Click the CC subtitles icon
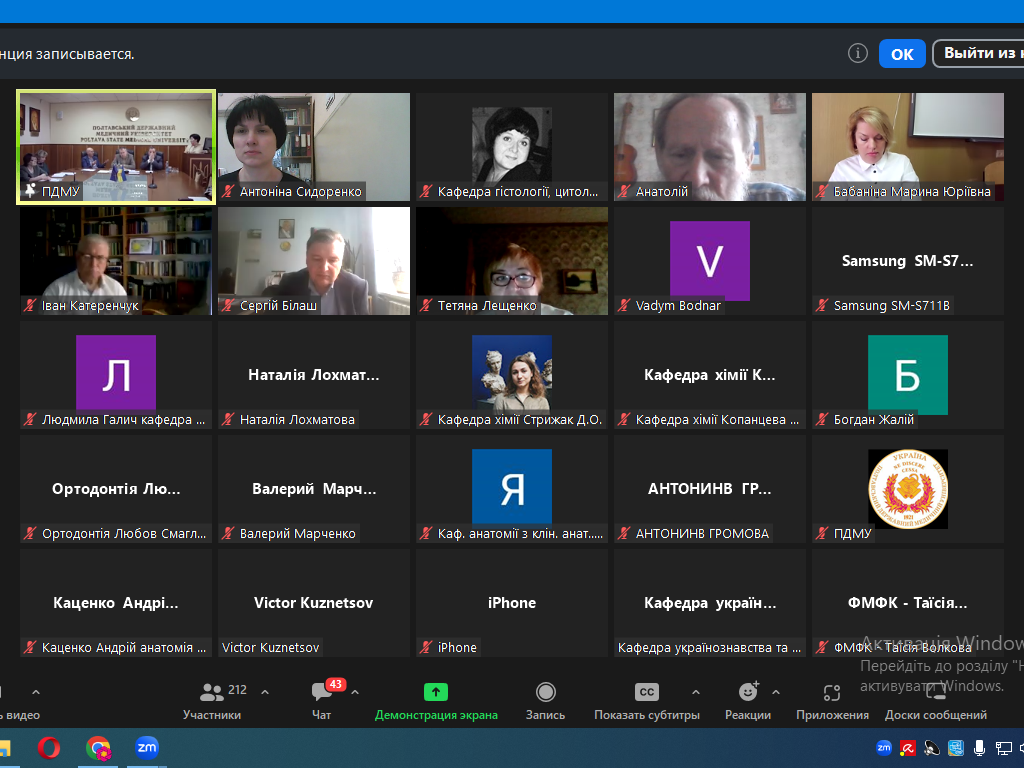The height and width of the screenshot is (768, 1024). pyautogui.click(x=647, y=692)
